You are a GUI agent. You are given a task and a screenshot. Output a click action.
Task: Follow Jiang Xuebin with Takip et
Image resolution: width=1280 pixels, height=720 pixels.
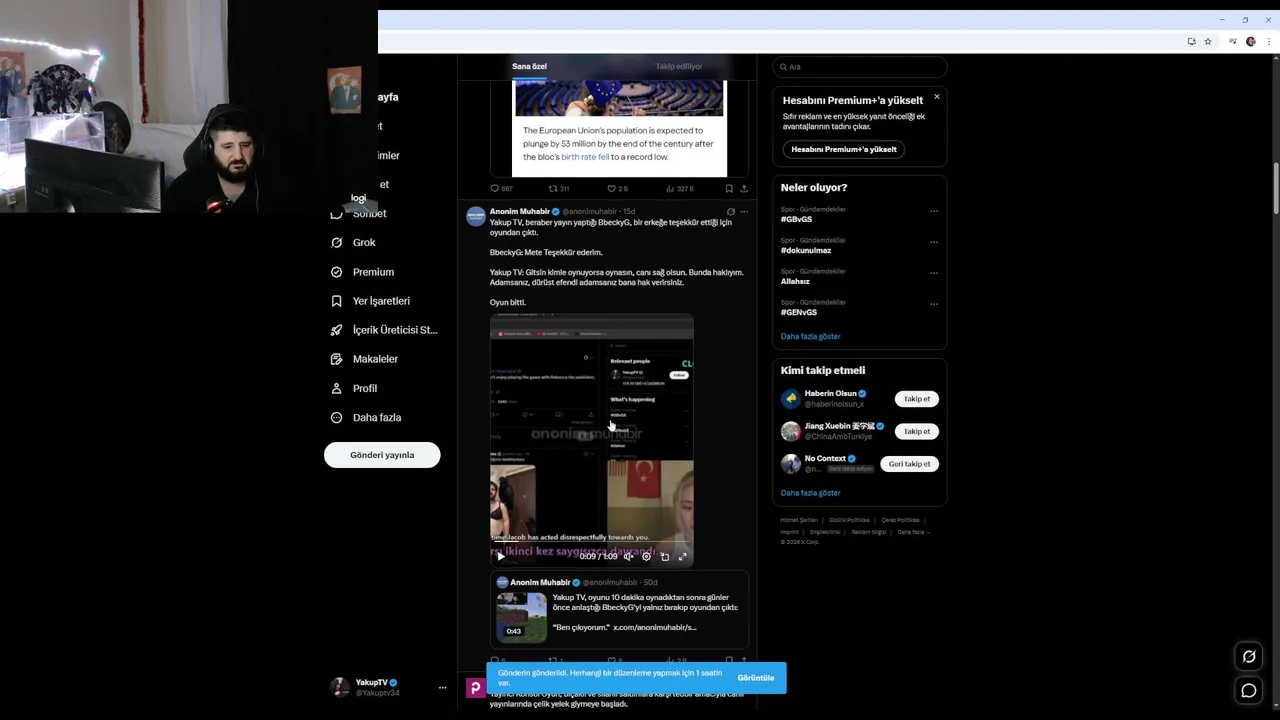point(917,431)
